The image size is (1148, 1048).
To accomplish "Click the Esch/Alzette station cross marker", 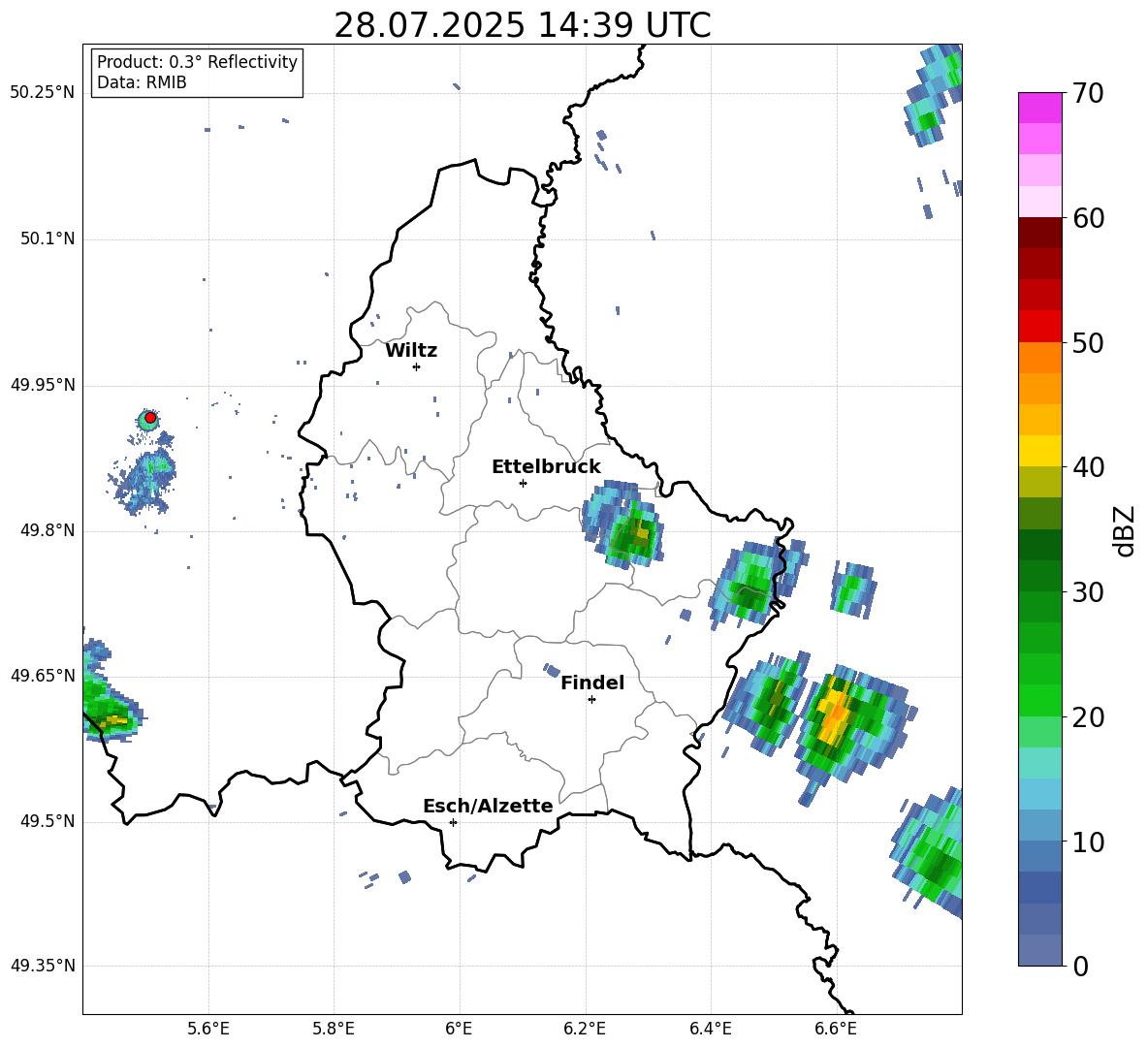I will click(453, 822).
